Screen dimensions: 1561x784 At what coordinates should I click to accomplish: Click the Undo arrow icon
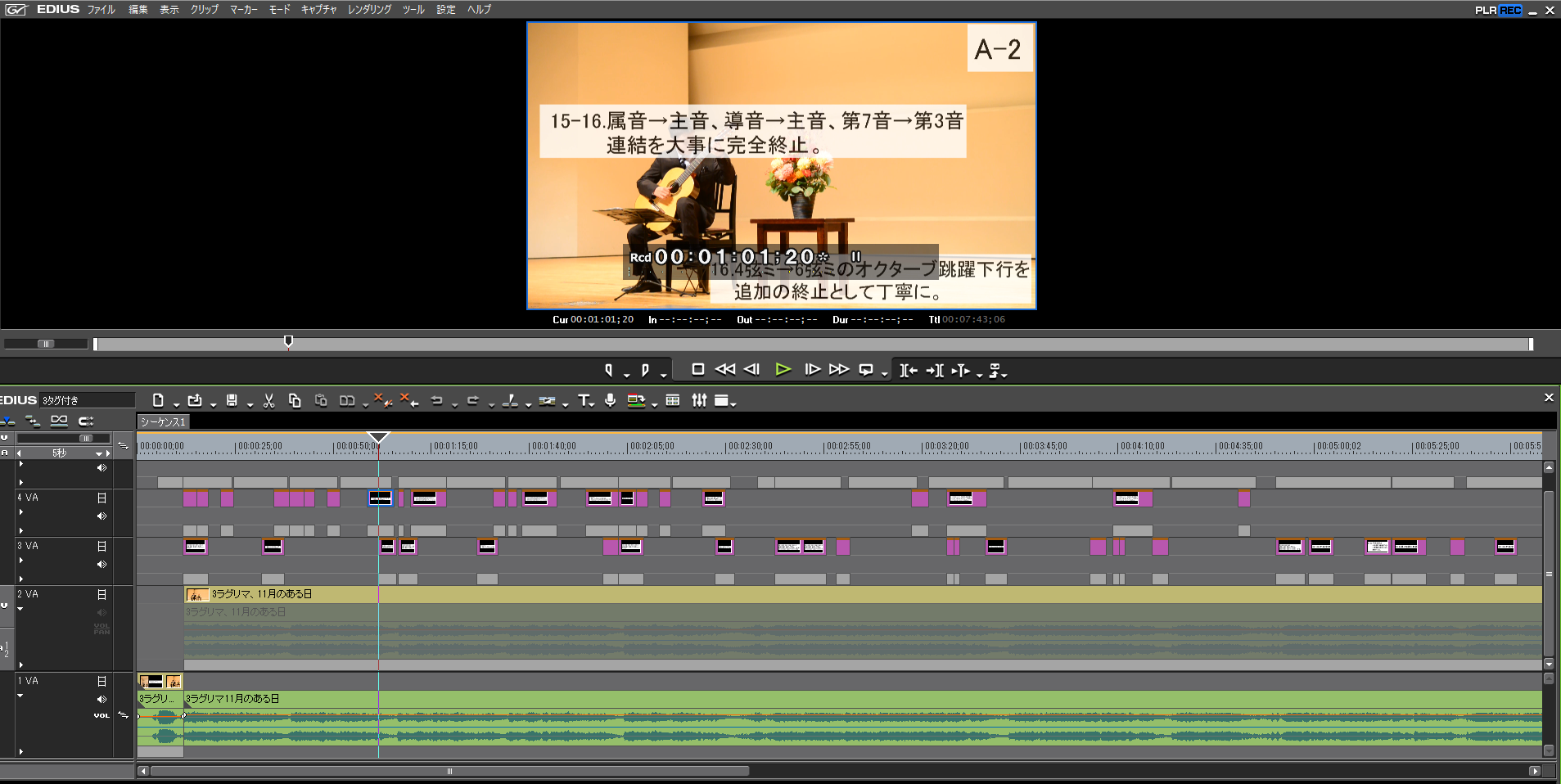coord(436,400)
